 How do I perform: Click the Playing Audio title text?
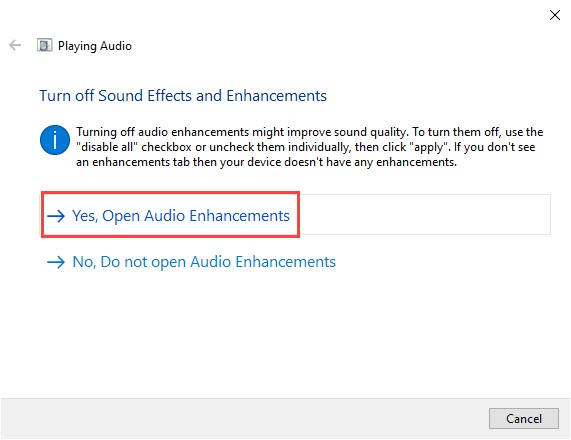click(95, 46)
